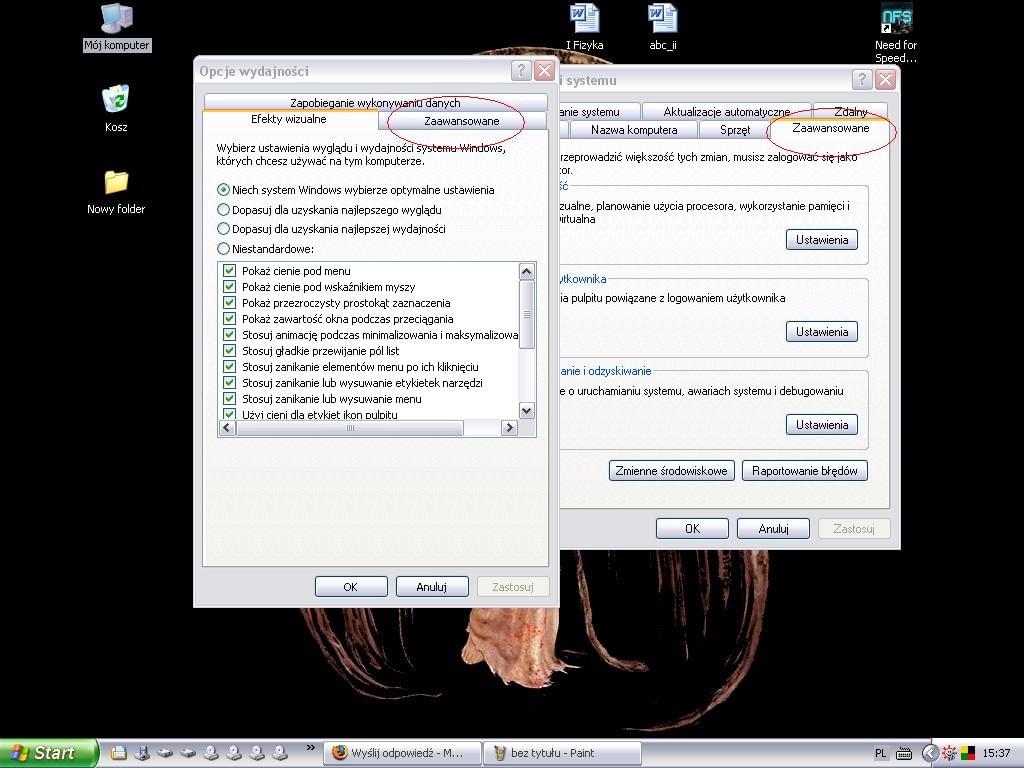Open the PL language bar selector
This screenshot has height=768, width=1024.
coord(881,753)
